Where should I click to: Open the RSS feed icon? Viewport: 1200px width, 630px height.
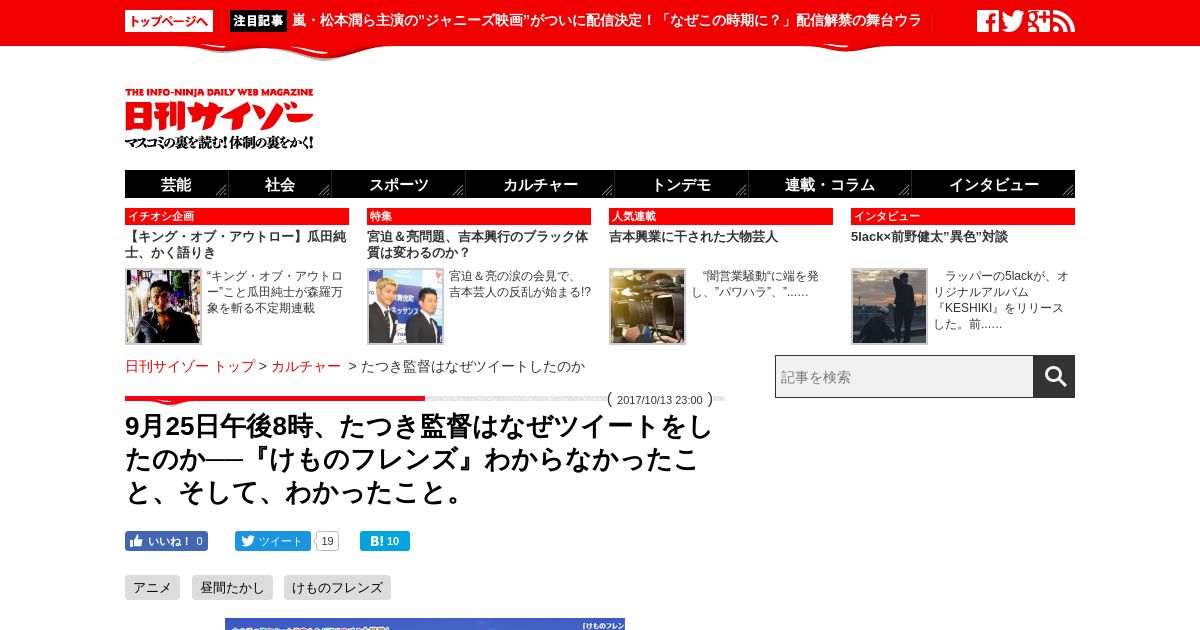click(1064, 21)
